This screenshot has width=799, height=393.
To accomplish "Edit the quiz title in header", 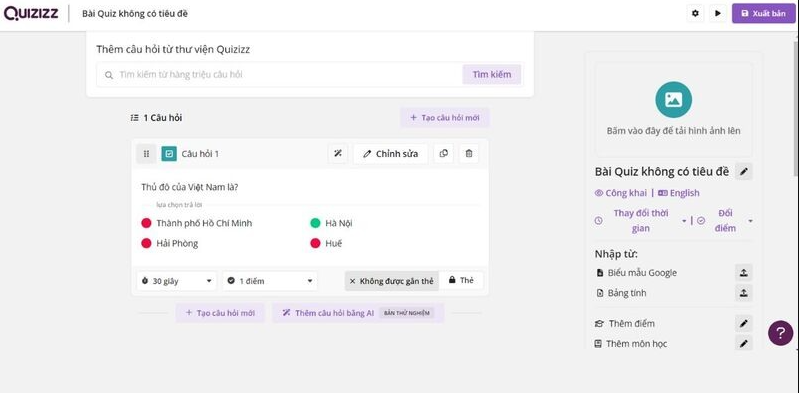I will tap(135, 14).
